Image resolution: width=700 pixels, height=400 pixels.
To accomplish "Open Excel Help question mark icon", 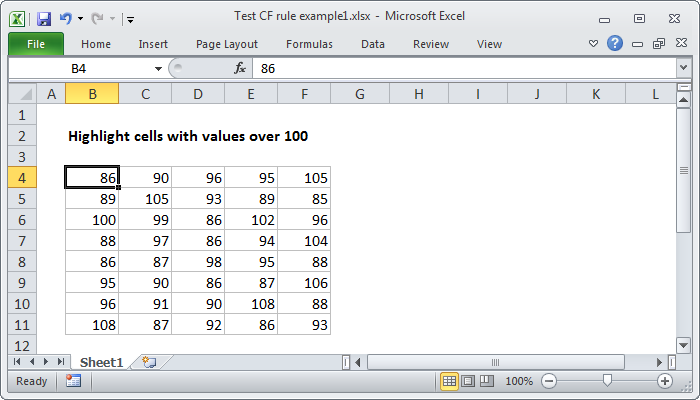I will click(x=615, y=43).
